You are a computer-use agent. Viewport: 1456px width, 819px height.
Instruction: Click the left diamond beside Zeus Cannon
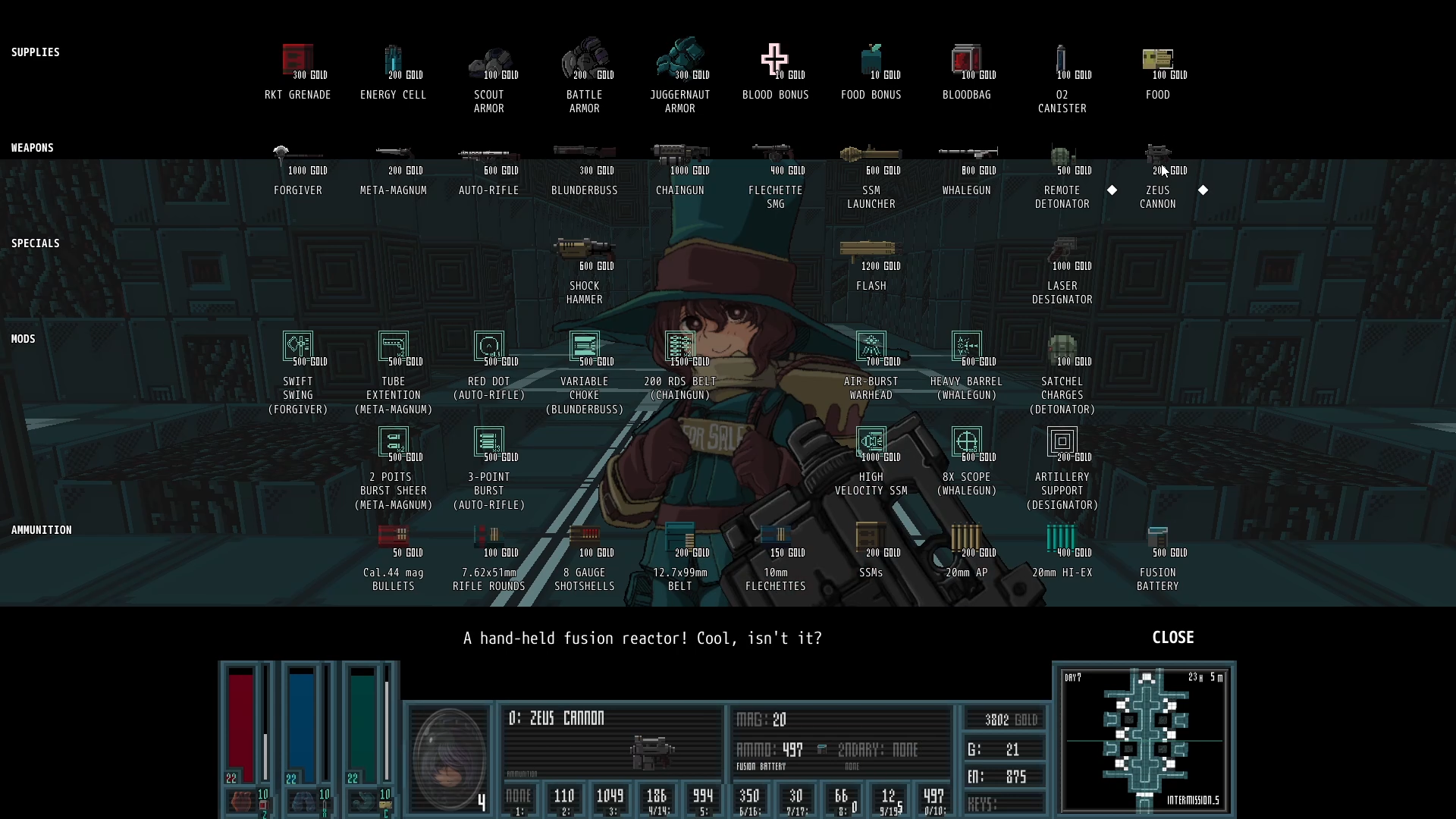point(1112,190)
